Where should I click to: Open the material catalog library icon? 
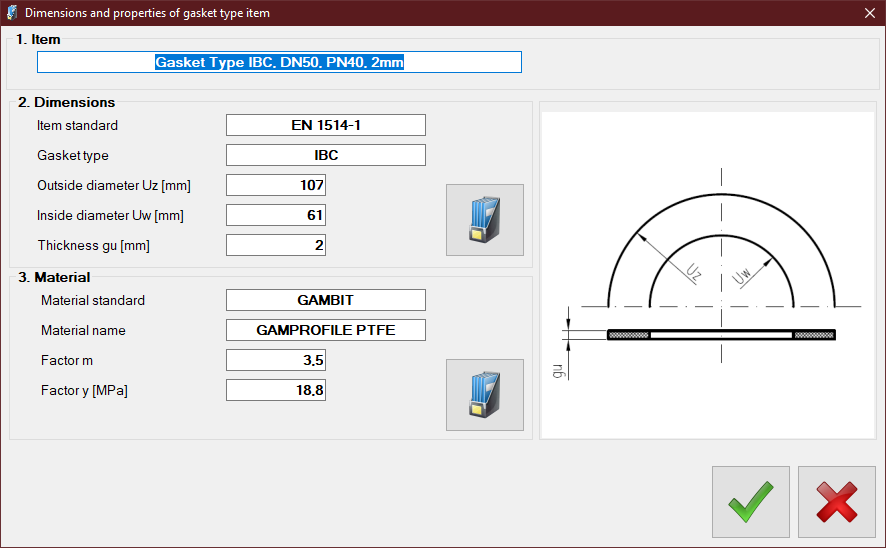click(484, 395)
